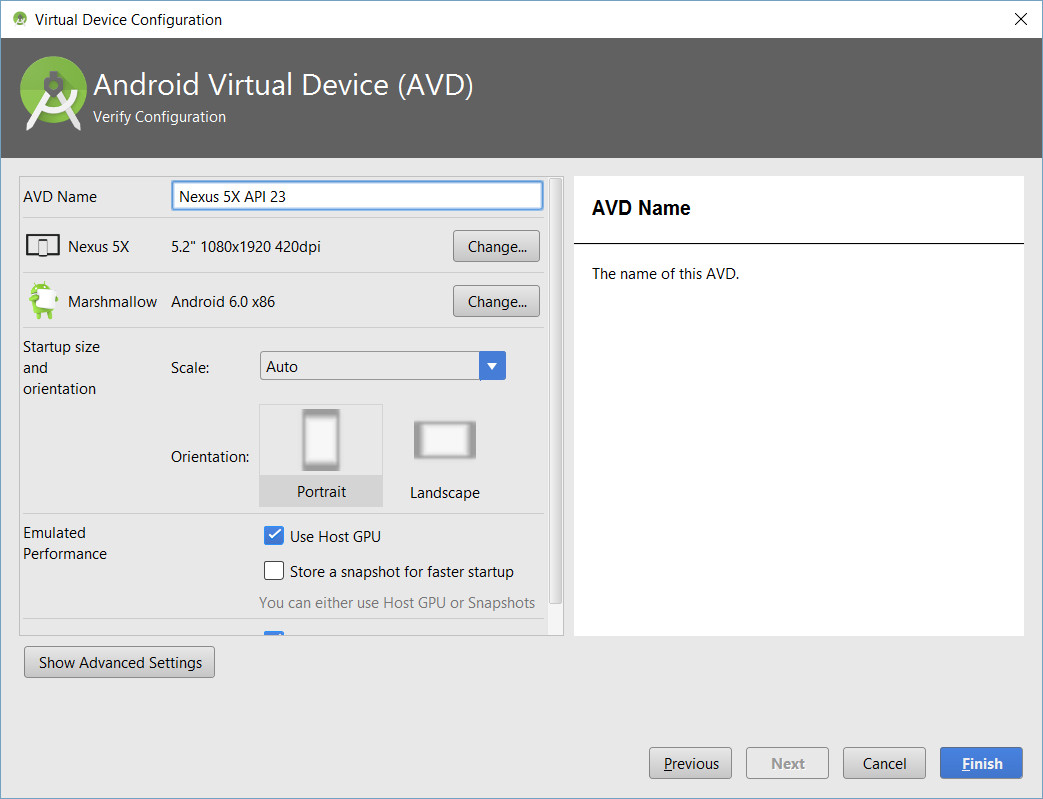Change the Nexus 5X hardware device
This screenshot has width=1043, height=799.
click(496, 246)
